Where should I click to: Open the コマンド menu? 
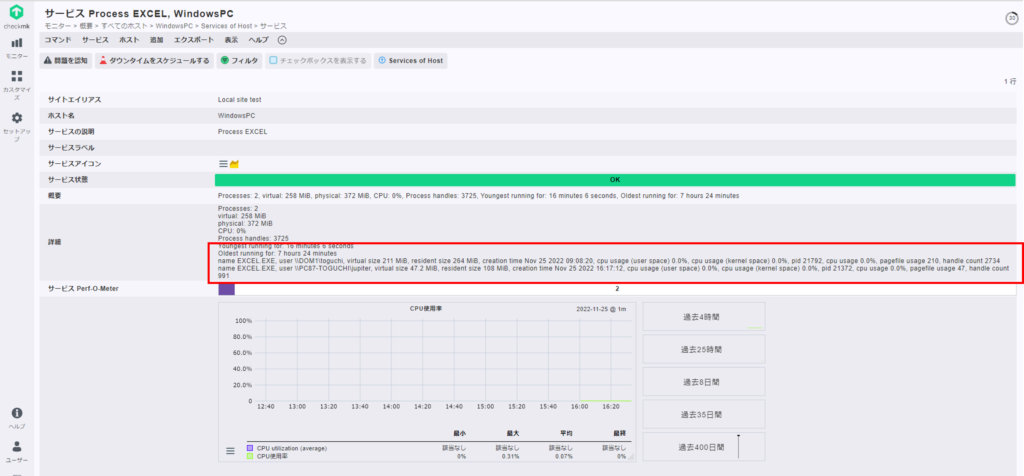click(57, 40)
